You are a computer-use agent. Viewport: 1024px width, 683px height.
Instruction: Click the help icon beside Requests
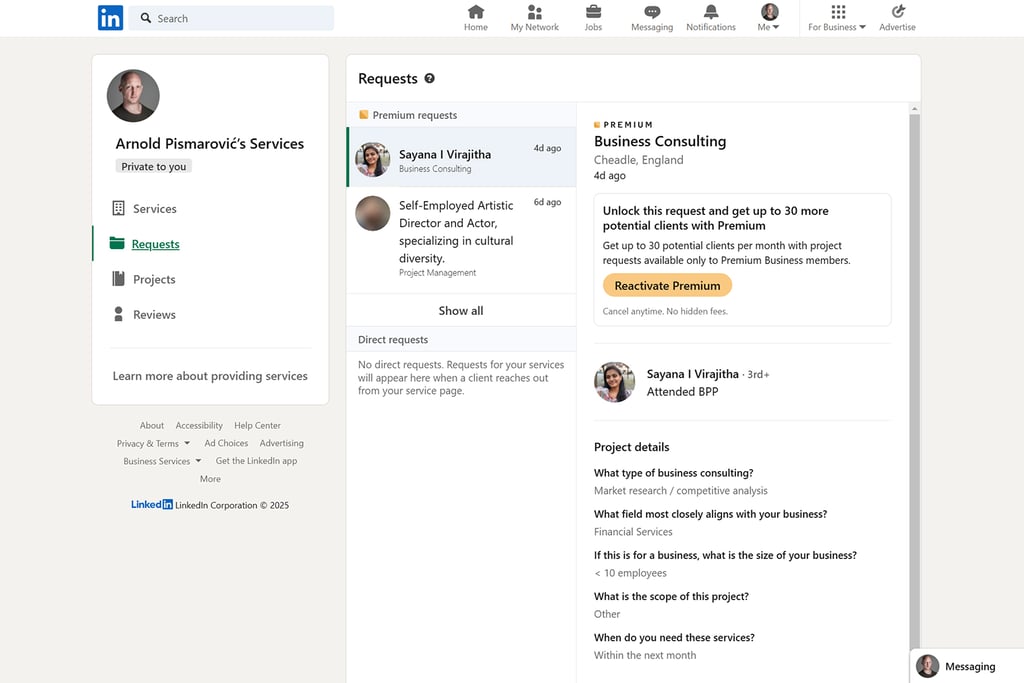pos(430,79)
